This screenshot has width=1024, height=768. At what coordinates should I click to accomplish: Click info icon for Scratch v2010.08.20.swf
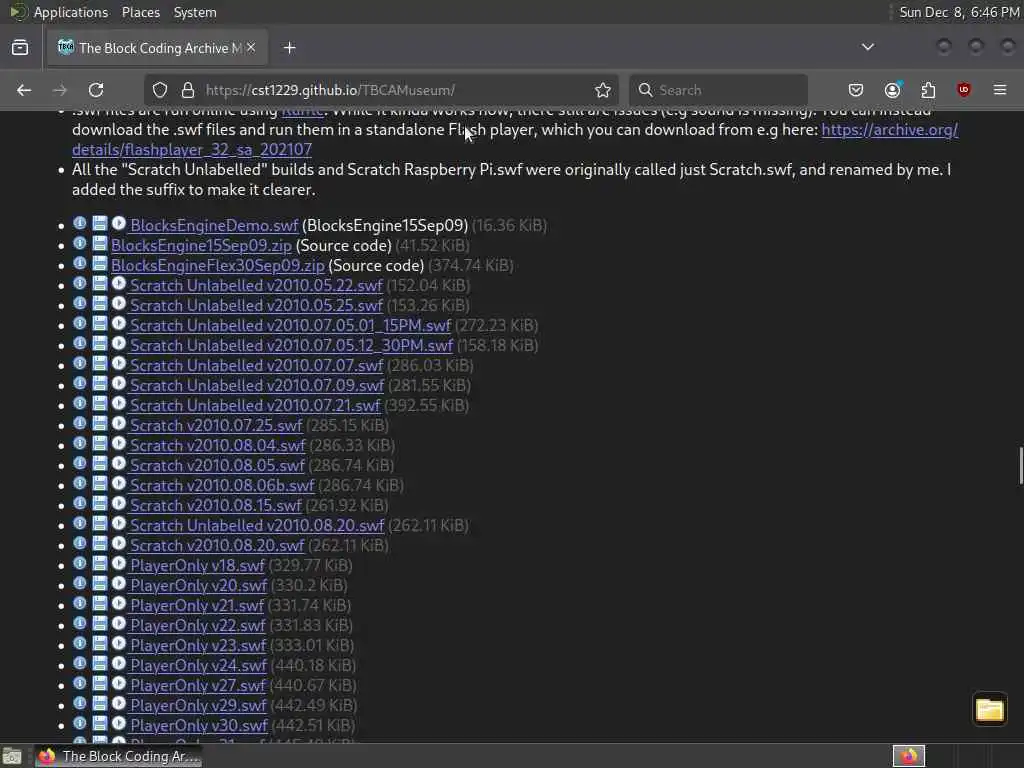tap(80, 543)
